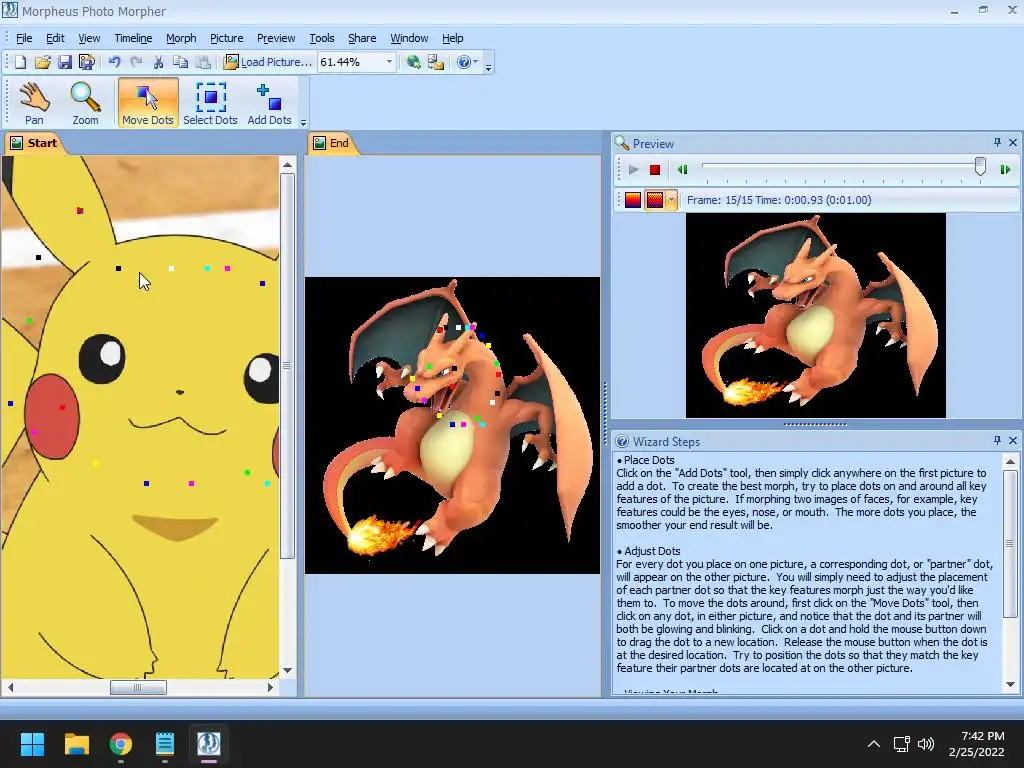Select the plain gradient preview mode icon

pos(633,200)
